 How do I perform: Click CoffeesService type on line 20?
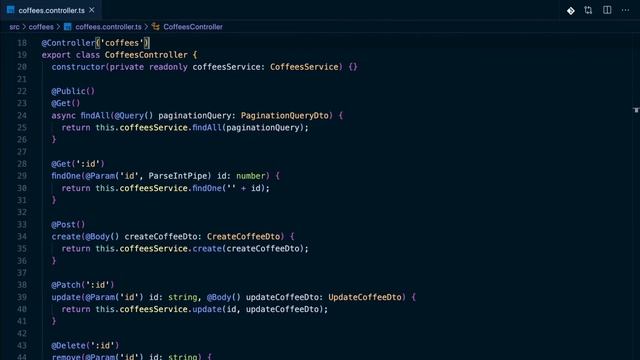[x=304, y=67]
